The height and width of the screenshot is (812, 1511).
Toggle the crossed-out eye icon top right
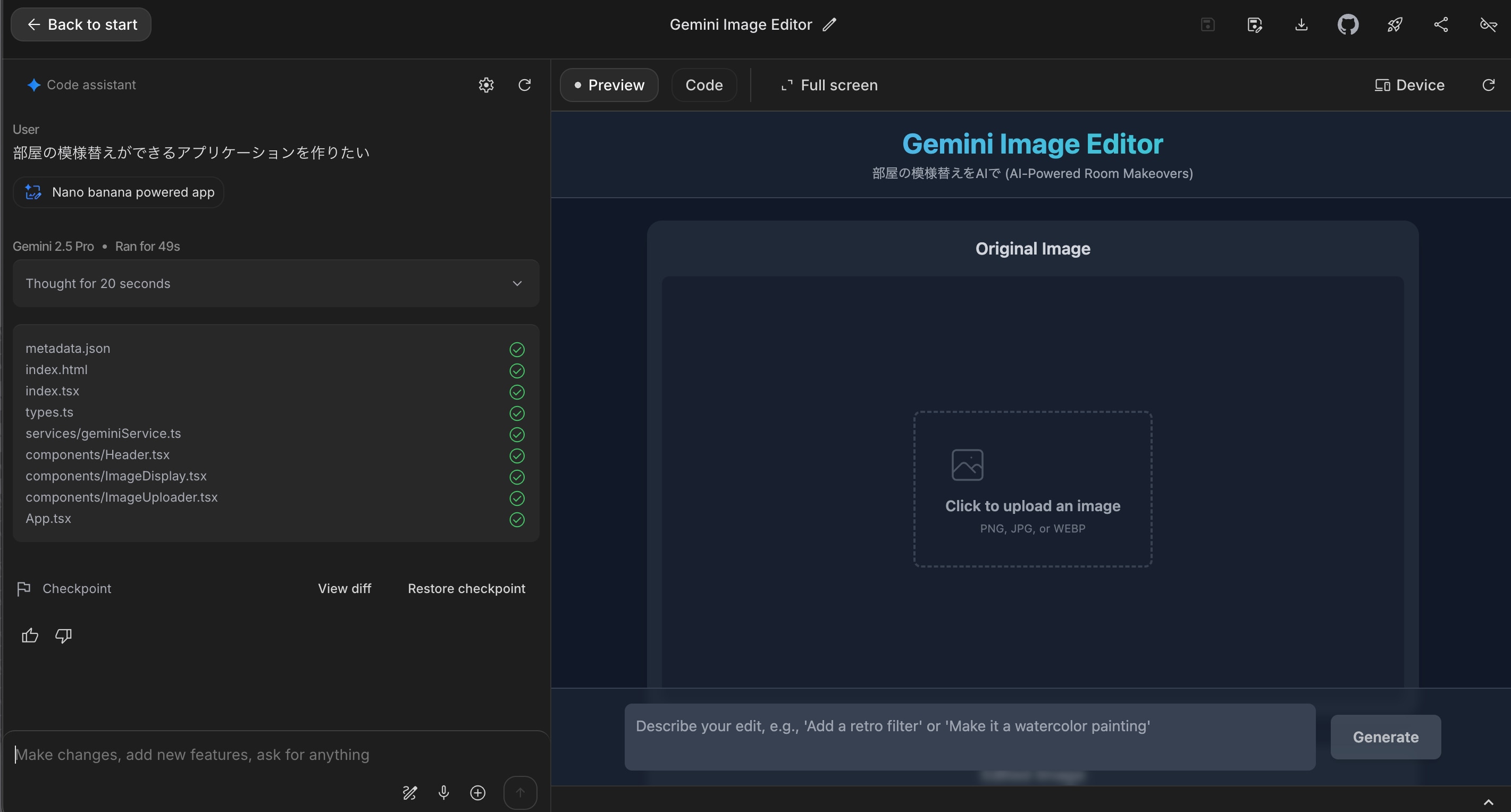[x=1488, y=24]
